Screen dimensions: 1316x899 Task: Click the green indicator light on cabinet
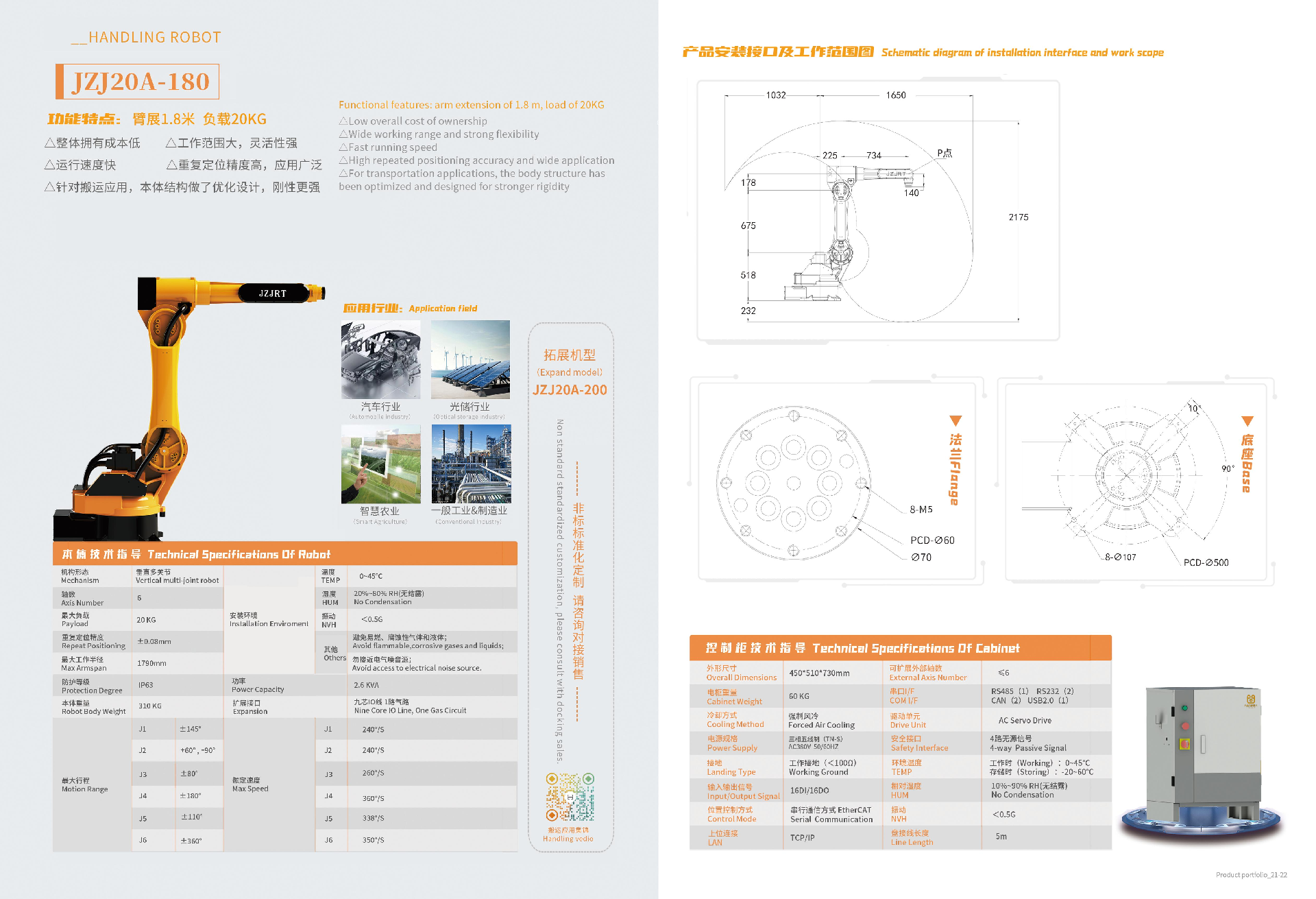tap(1184, 708)
